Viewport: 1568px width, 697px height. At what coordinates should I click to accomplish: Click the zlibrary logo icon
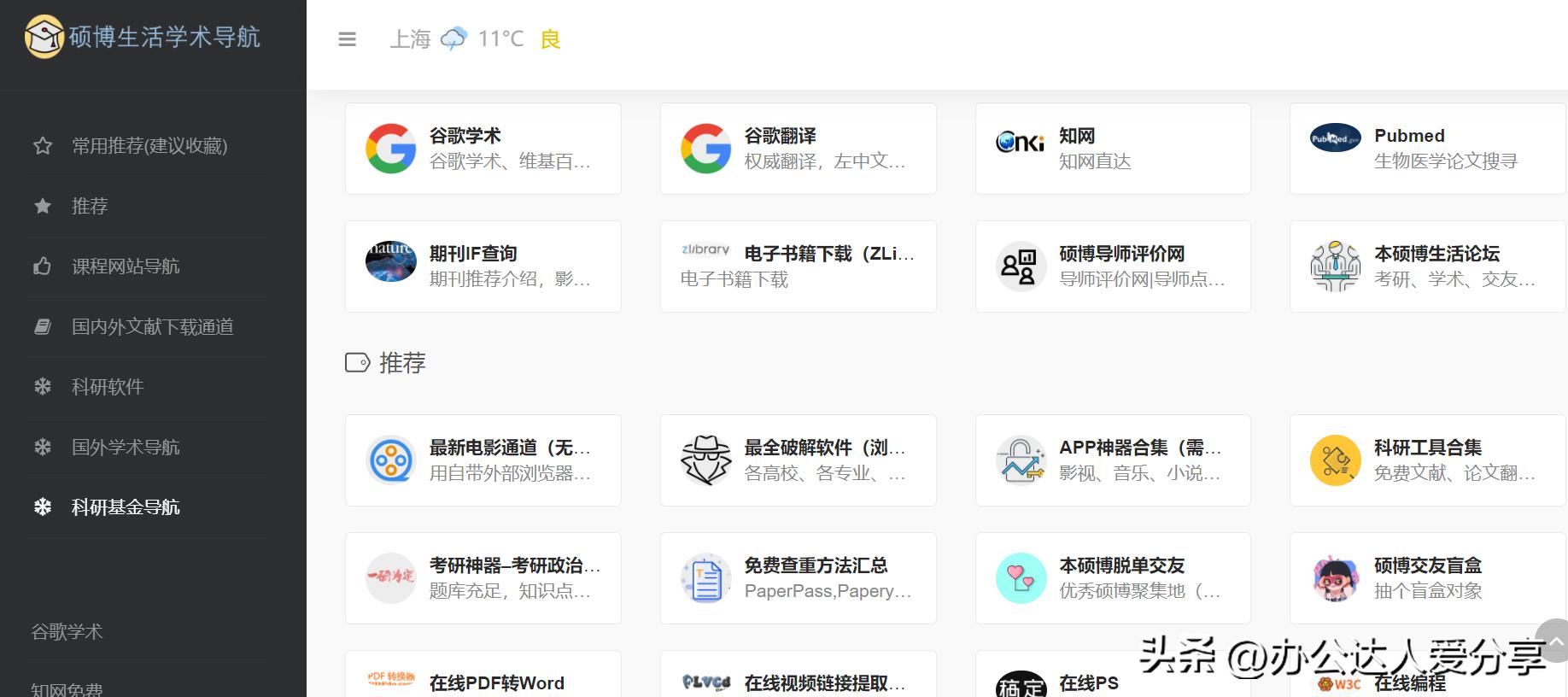[706, 249]
